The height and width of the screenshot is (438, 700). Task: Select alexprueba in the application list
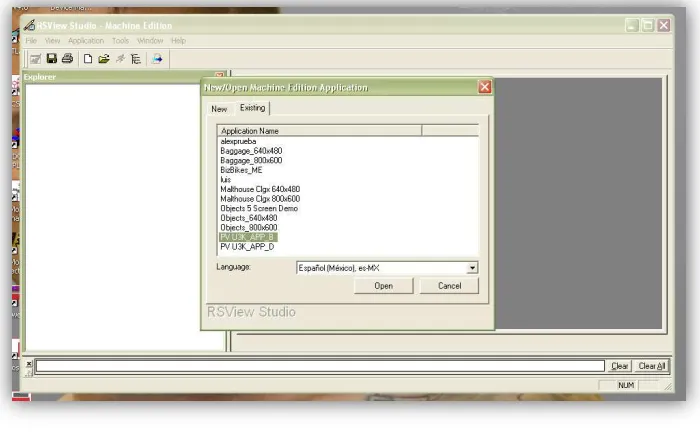pyautogui.click(x=238, y=141)
